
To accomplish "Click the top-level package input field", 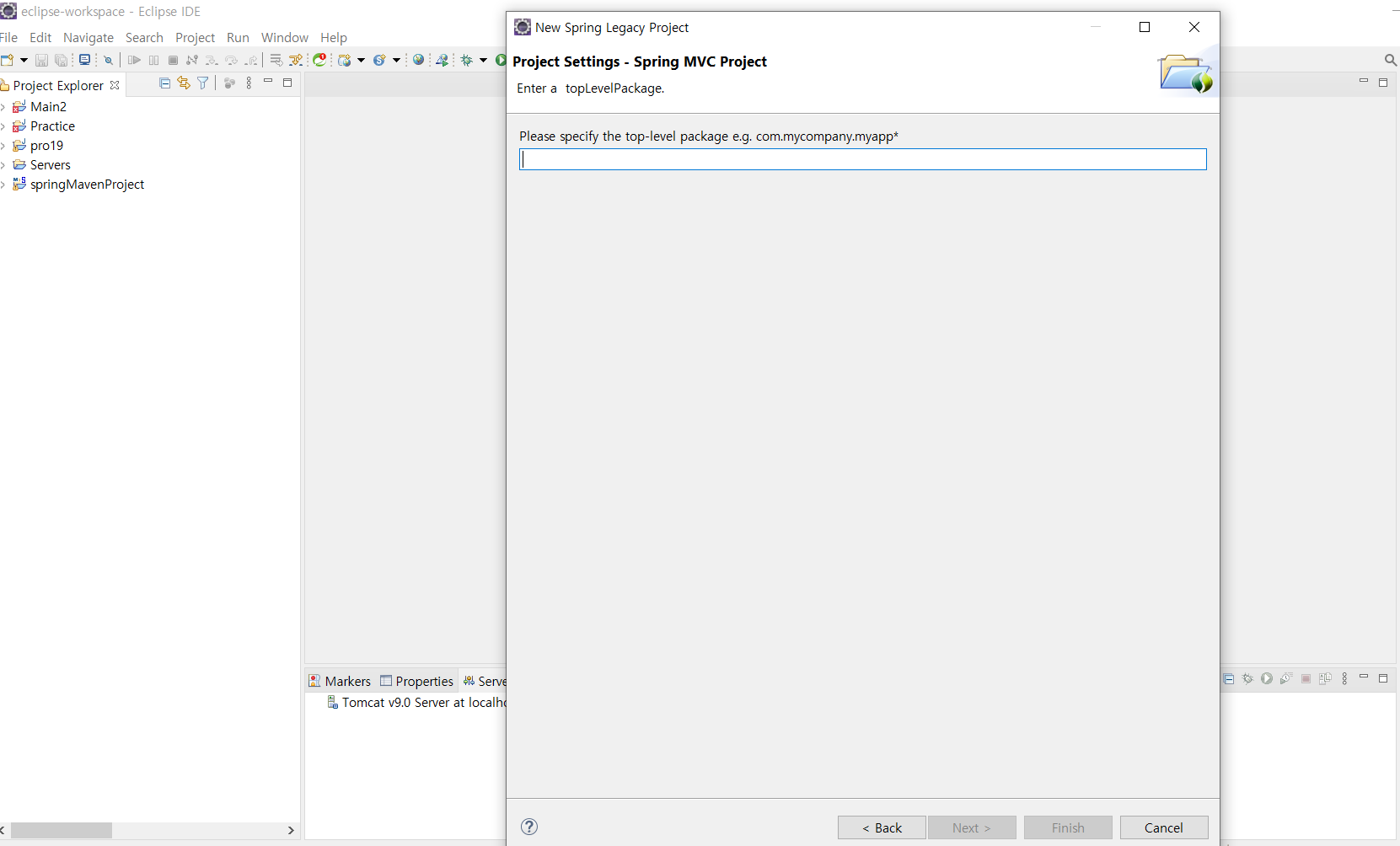I will point(862,159).
